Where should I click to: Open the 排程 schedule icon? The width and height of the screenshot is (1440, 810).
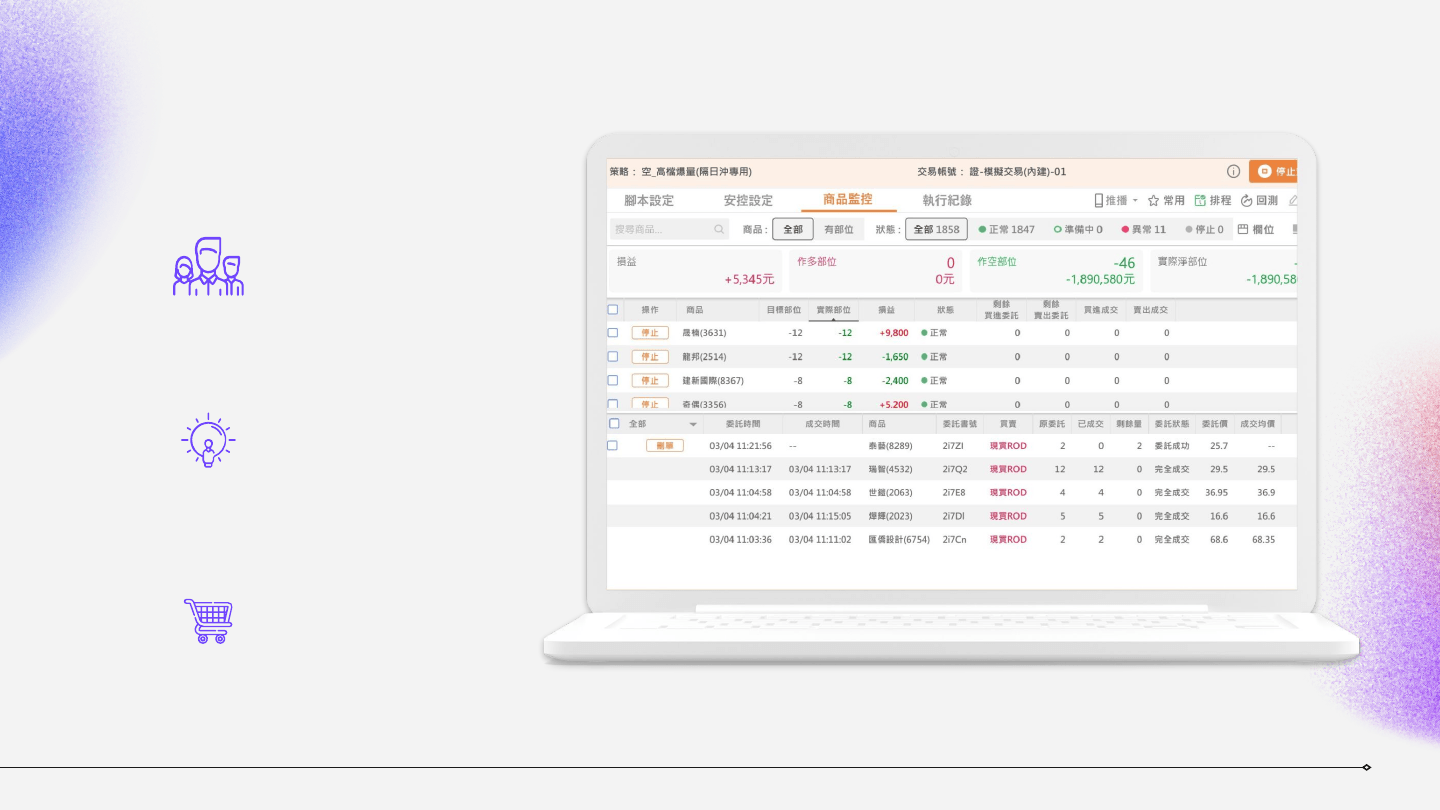click(x=1200, y=201)
